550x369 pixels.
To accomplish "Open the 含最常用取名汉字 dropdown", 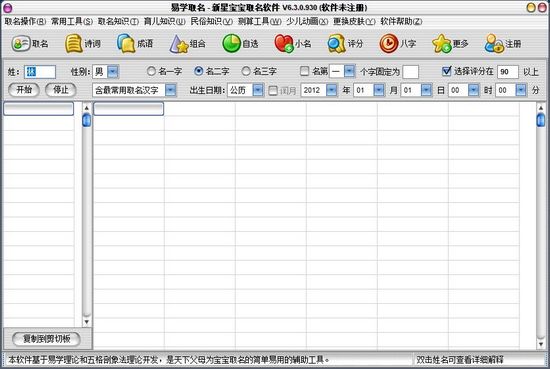I will [170, 90].
